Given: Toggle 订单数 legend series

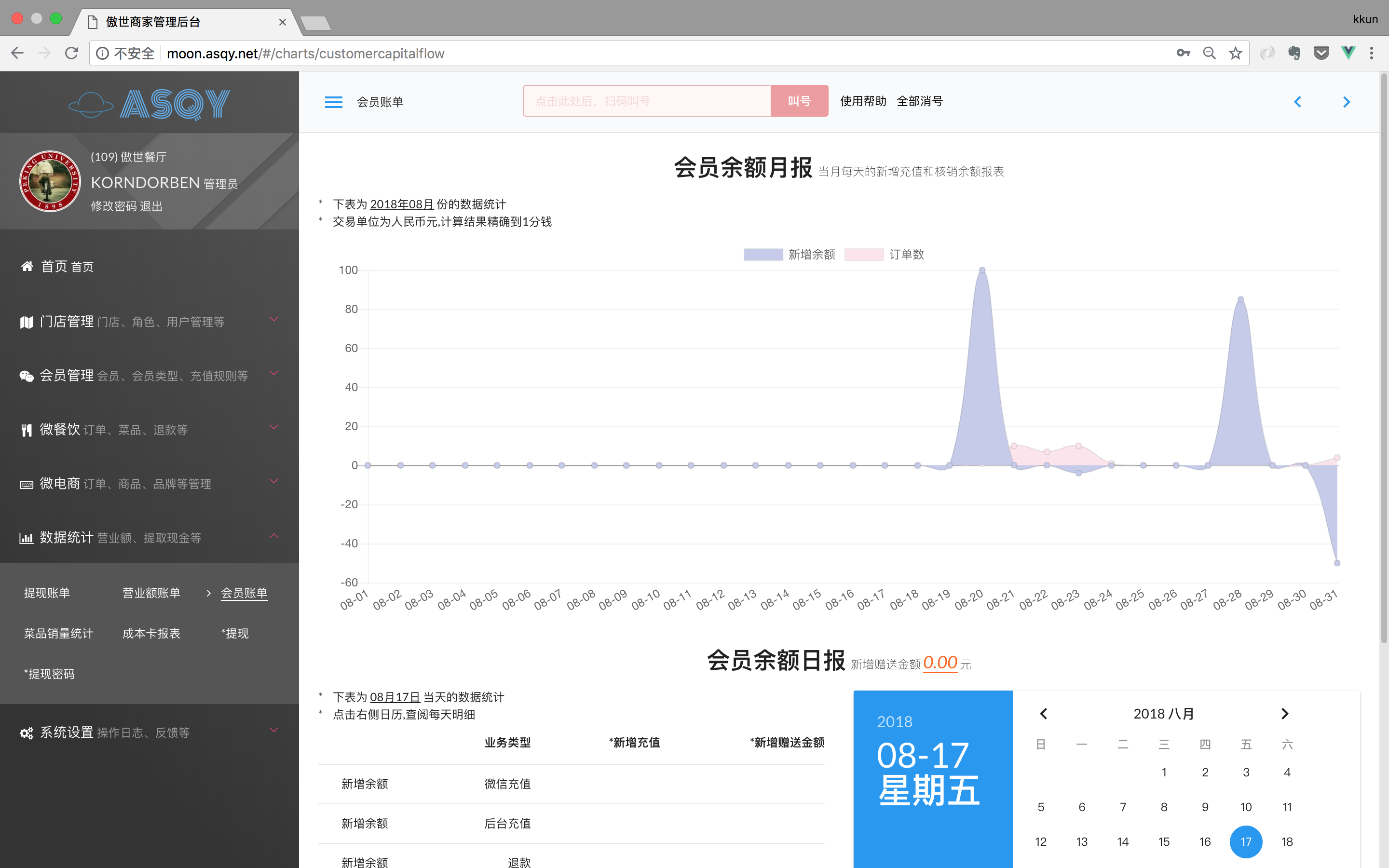Looking at the screenshot, I should click(x=885, y=254).
